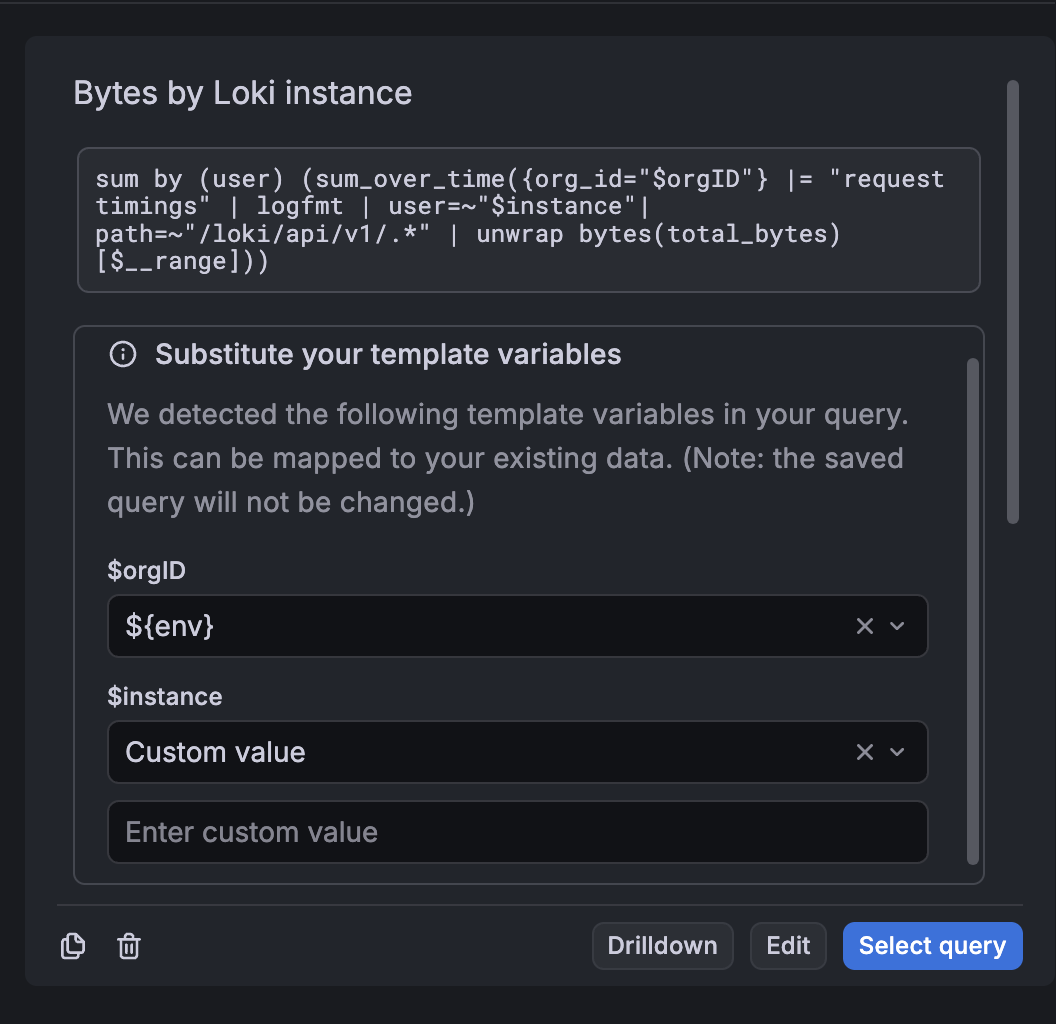Image resolution: width=1056 pixels, height=1024 pixels.
Task: Click the template variables section scrollbar
Action: tap(973, 610)
